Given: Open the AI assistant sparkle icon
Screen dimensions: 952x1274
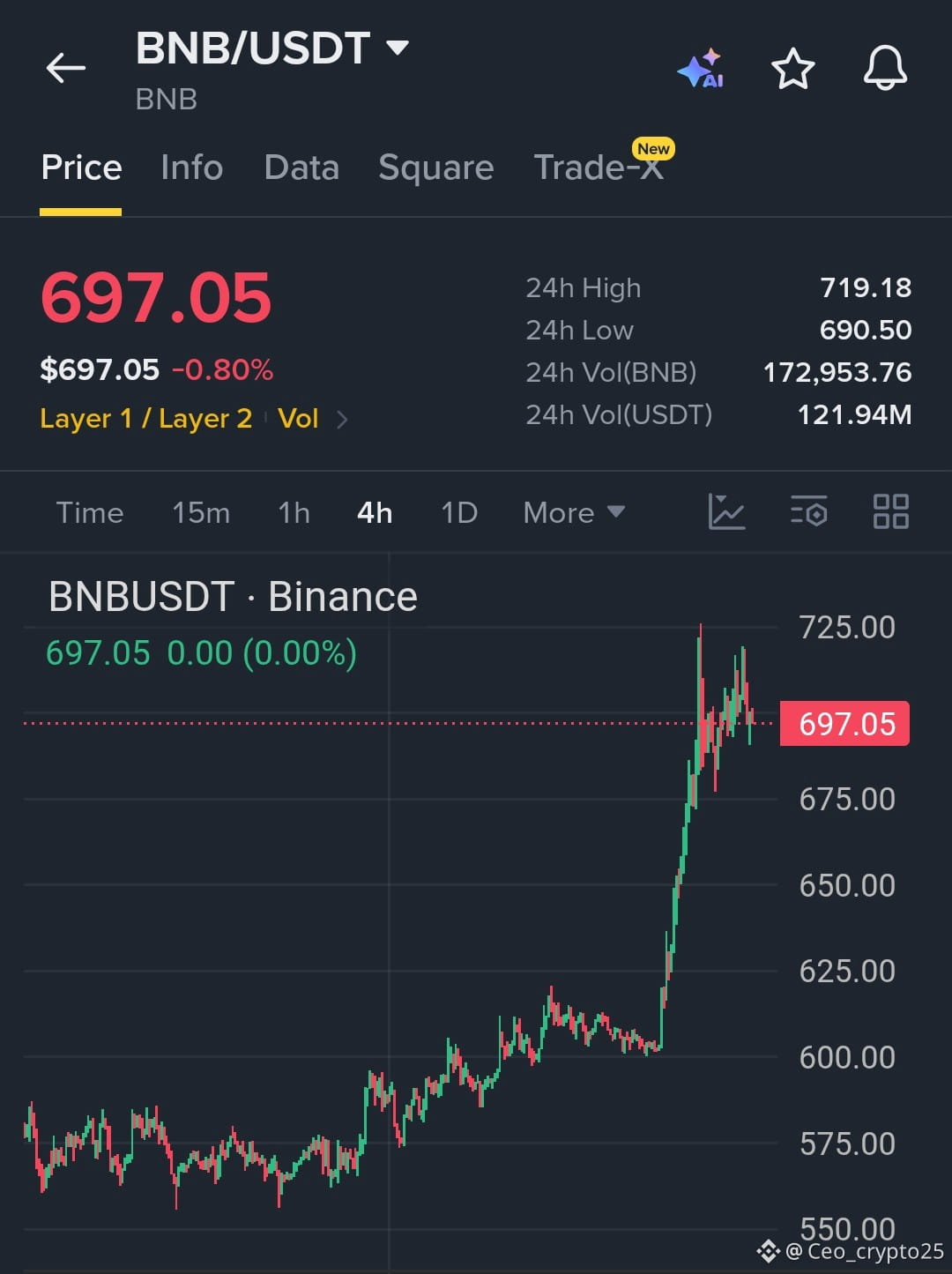Looking at the screenshot, I should click(702, 69).
